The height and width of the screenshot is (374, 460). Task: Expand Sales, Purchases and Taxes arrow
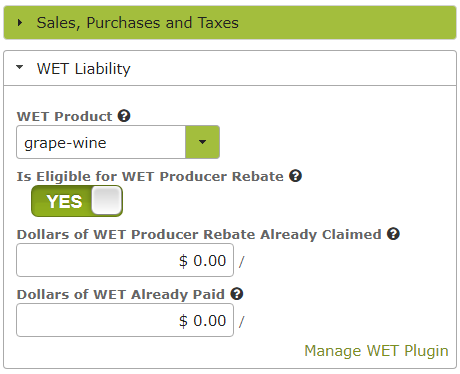[x=20, y=23]
